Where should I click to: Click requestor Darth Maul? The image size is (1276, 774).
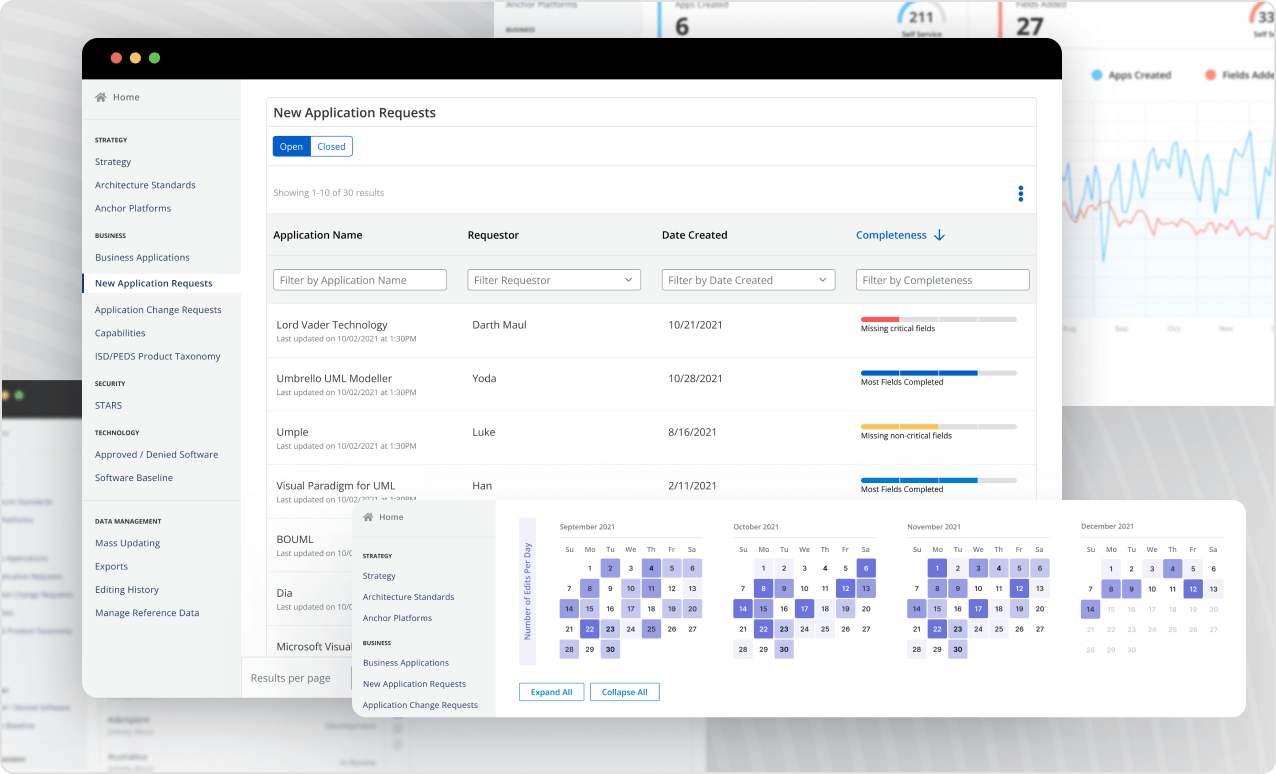click(x=499, y=325)
